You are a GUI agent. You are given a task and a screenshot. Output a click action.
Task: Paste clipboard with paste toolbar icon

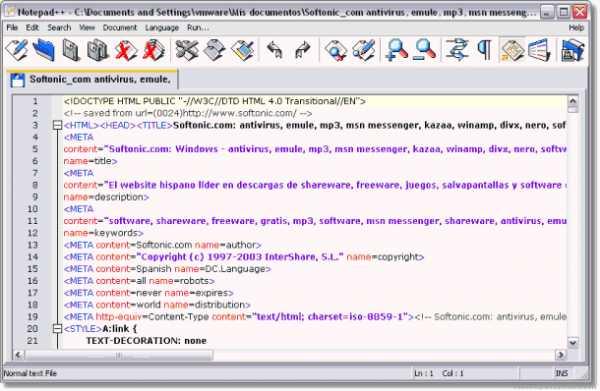pos(242,50)
